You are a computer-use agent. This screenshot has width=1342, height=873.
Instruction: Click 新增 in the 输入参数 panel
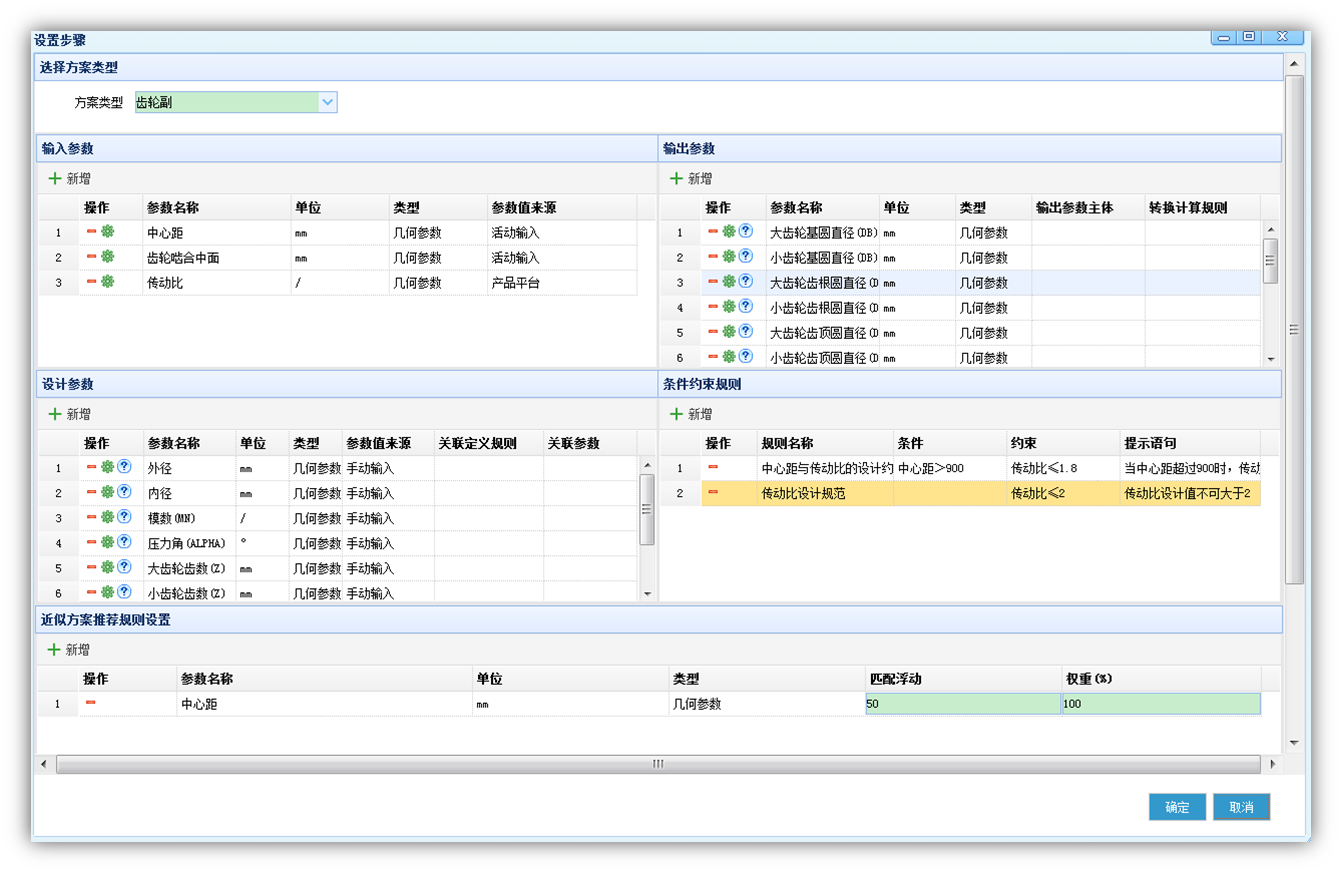point(70,179)
